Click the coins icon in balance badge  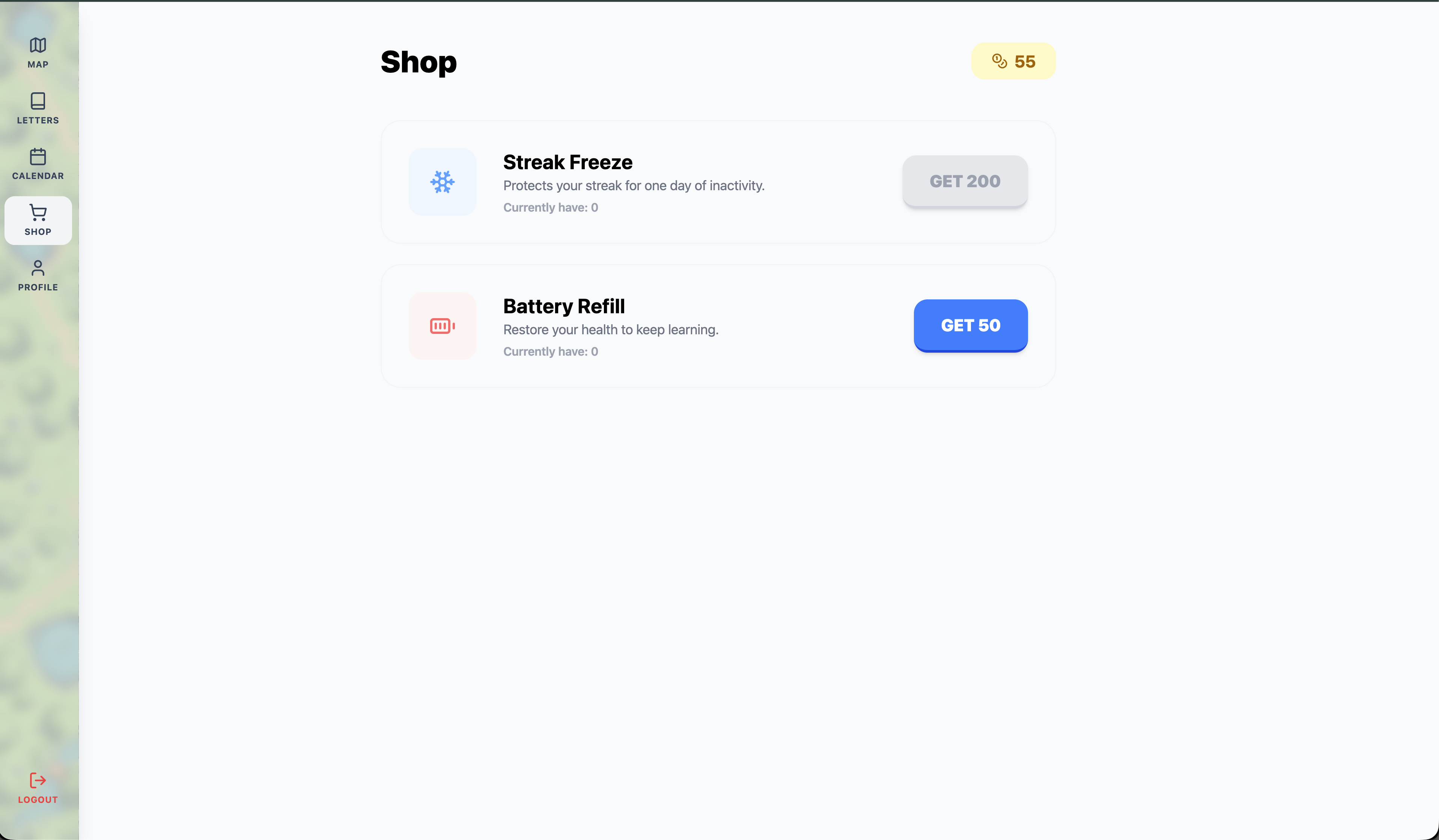999,61
